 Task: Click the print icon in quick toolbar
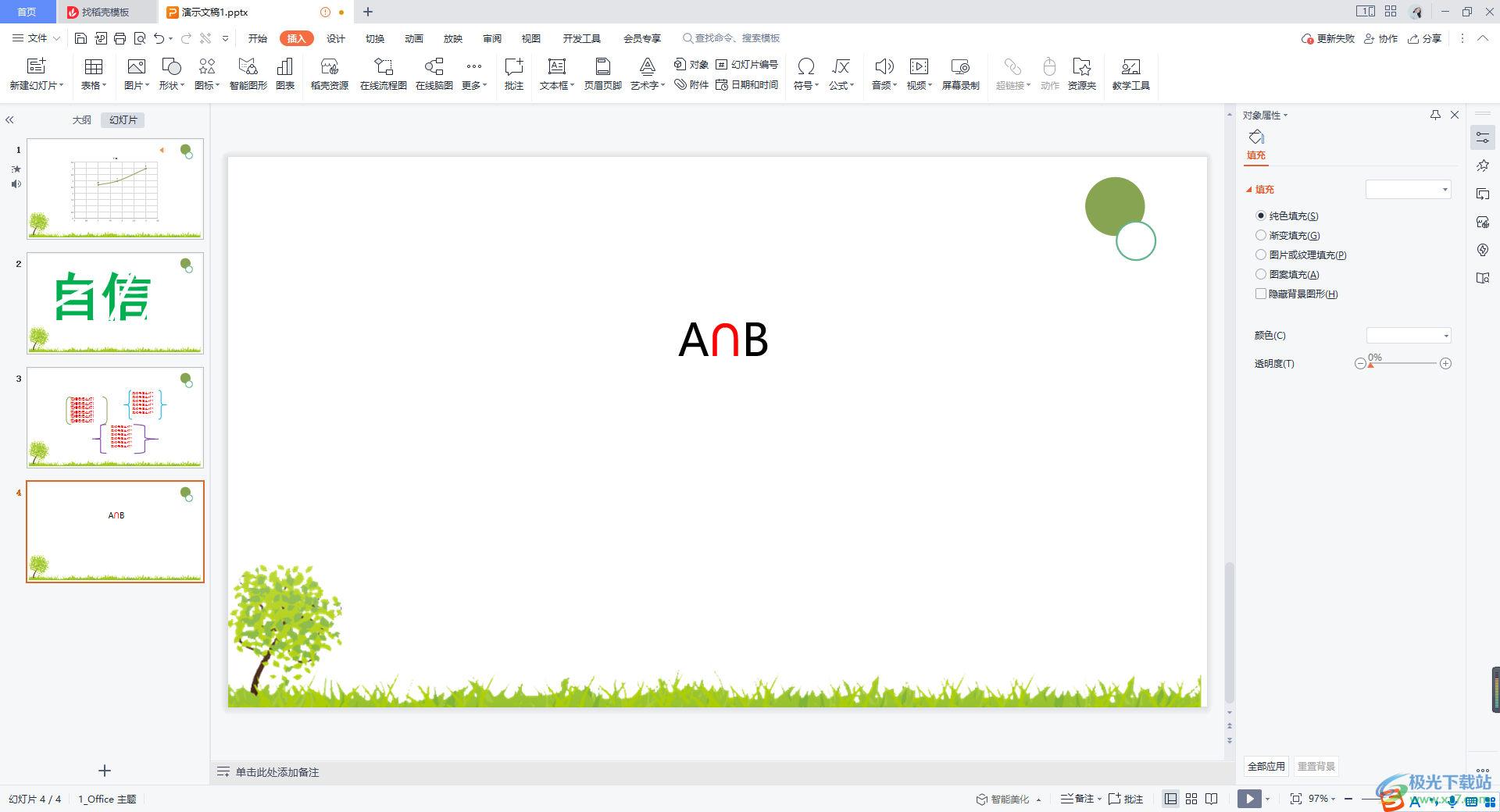120,38
